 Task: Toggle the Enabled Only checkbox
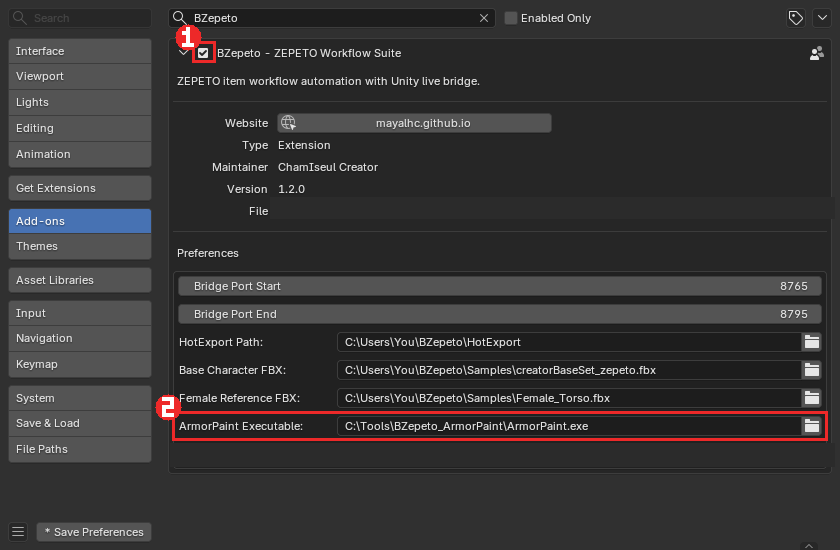pos(511,18)
